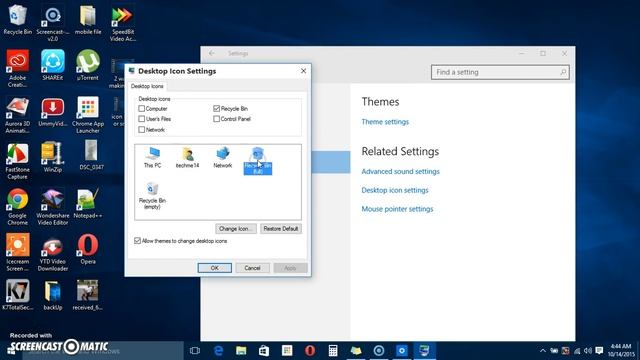640x360 pixels.
Task: Select the Desktop Icons tab
Action: click(147, 86)
